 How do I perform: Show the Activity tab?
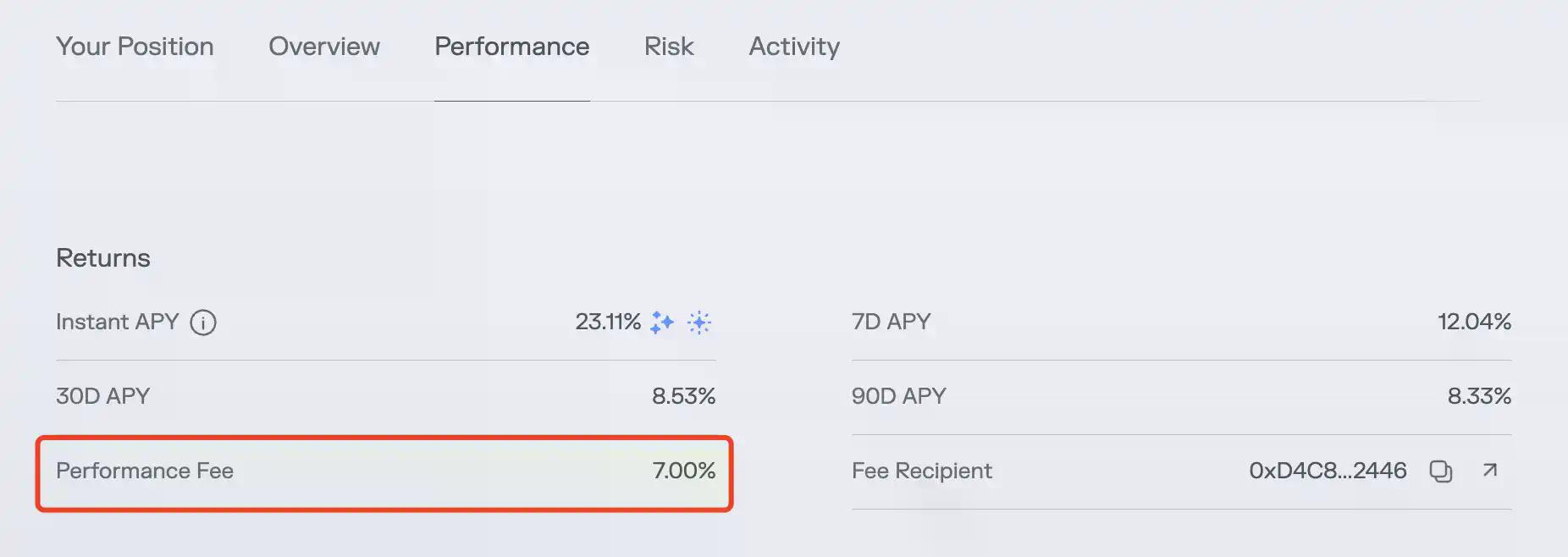794,47
